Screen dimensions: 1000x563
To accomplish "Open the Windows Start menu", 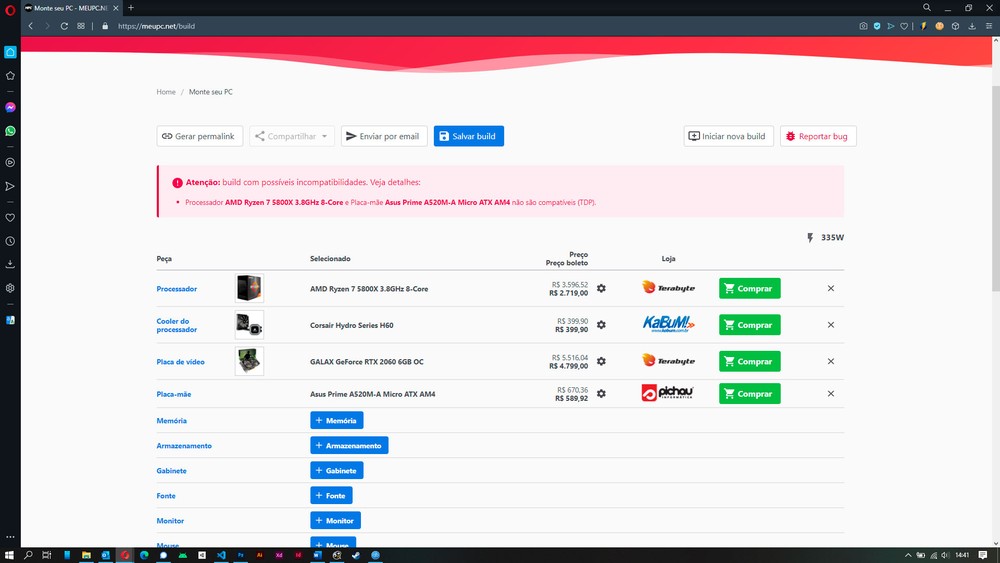I will [x=9, y=555].
